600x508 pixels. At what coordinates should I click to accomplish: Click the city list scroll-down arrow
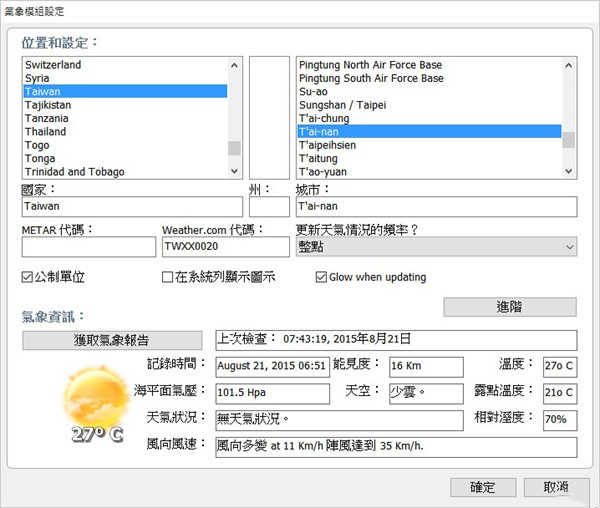coord(569,171)
